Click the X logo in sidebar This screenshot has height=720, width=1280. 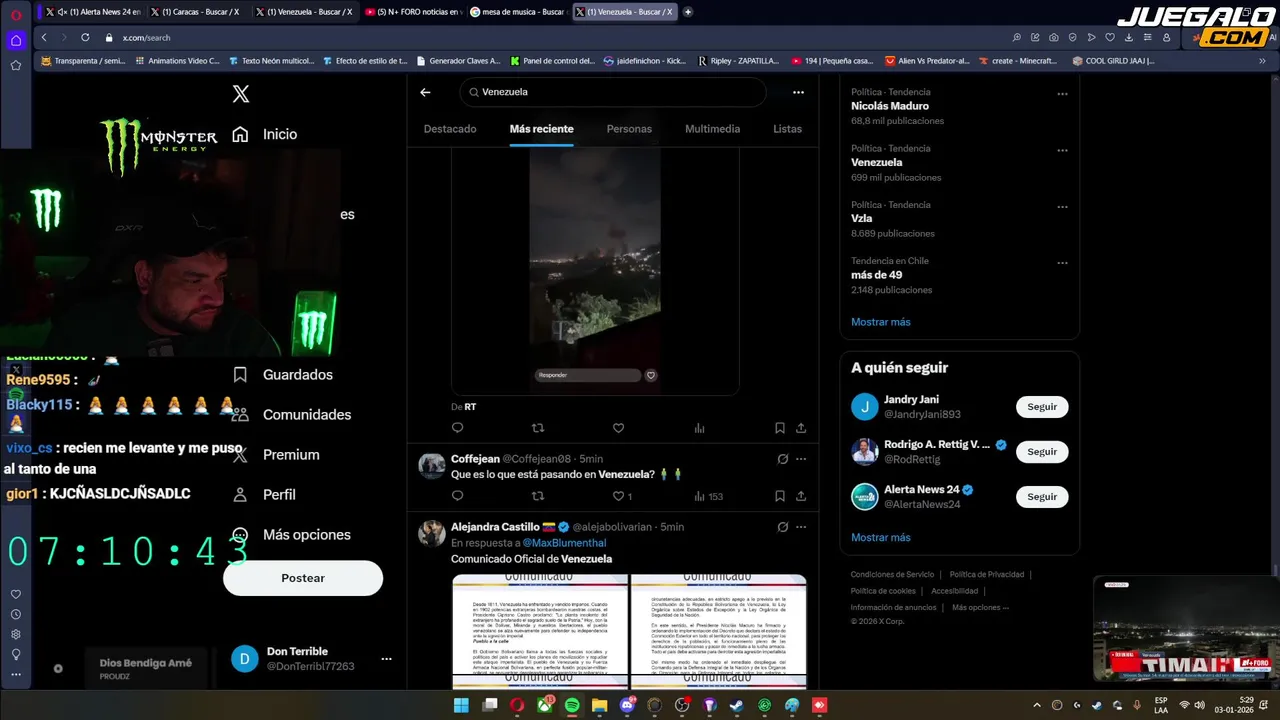tap(240, 94)
